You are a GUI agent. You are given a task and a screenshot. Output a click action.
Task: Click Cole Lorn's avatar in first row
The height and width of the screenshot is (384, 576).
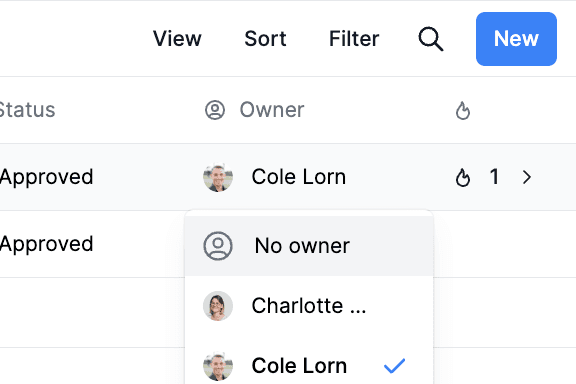coord(218,177)
